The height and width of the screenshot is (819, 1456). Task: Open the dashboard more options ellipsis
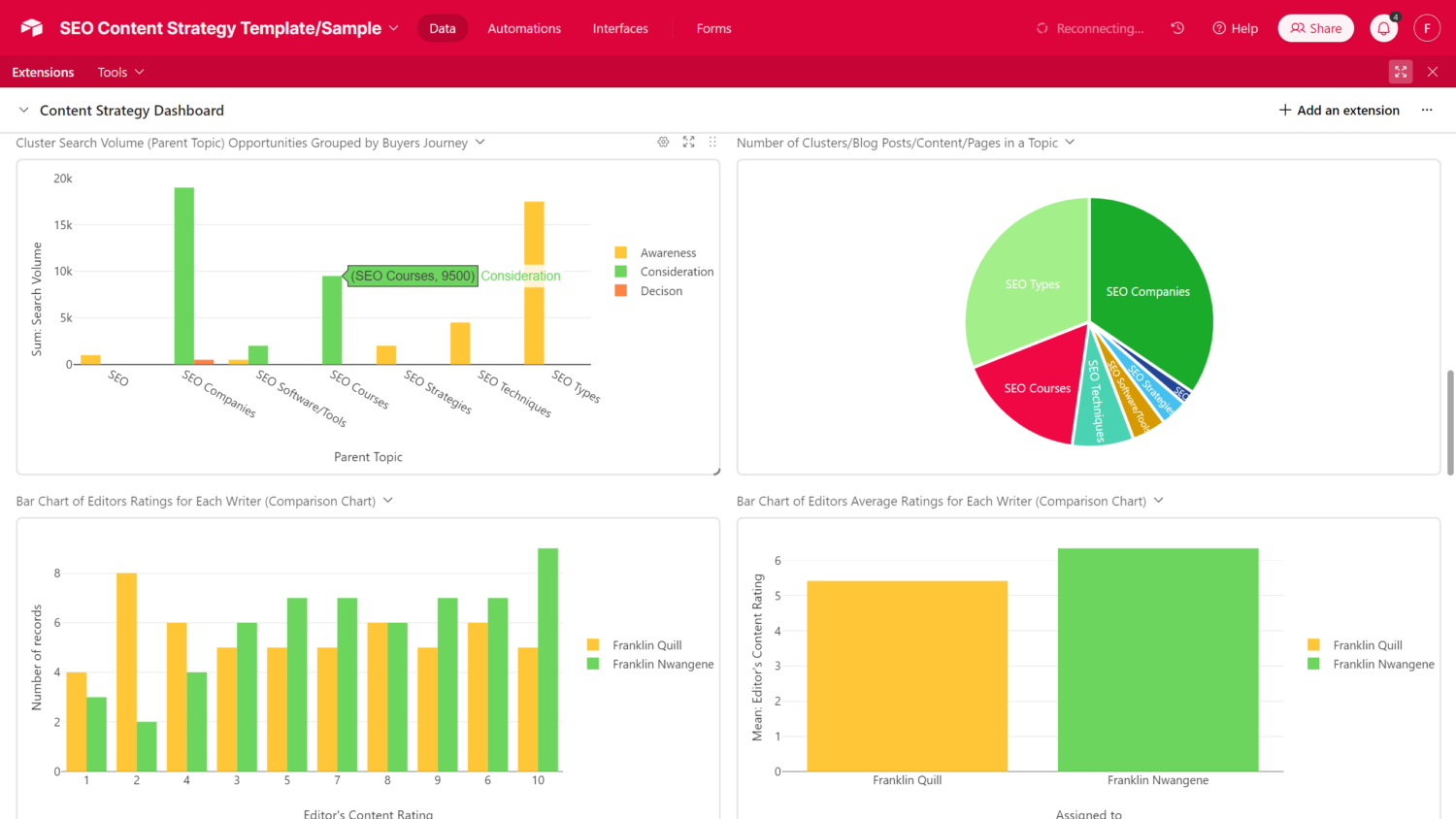pos(1426,111)
